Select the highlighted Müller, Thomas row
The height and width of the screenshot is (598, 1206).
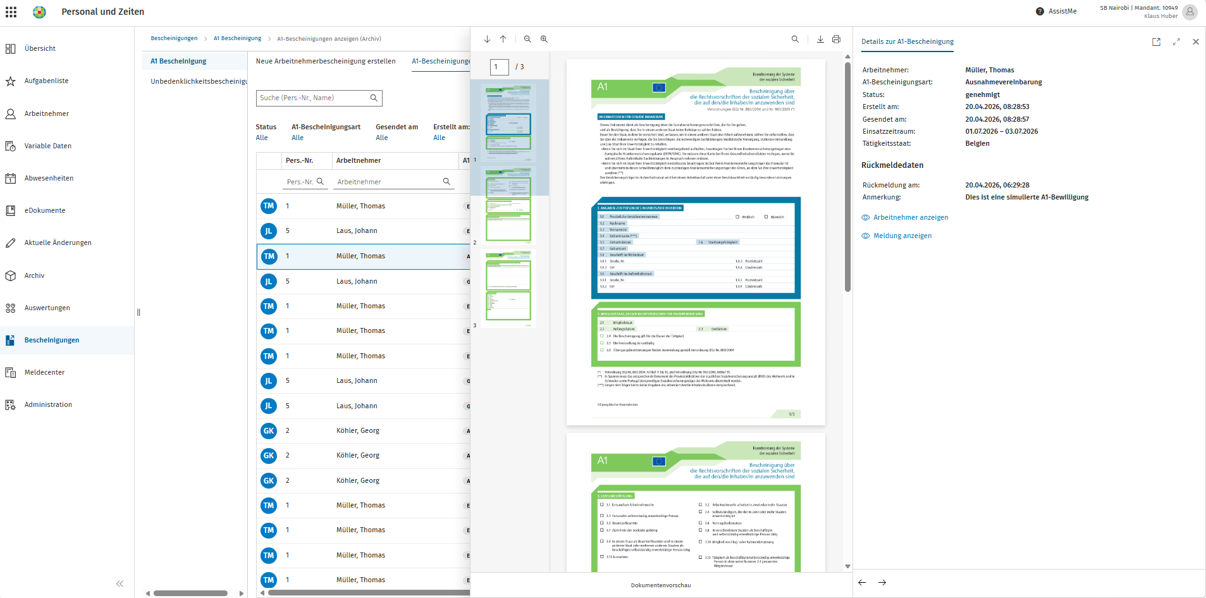pos(363,256)
